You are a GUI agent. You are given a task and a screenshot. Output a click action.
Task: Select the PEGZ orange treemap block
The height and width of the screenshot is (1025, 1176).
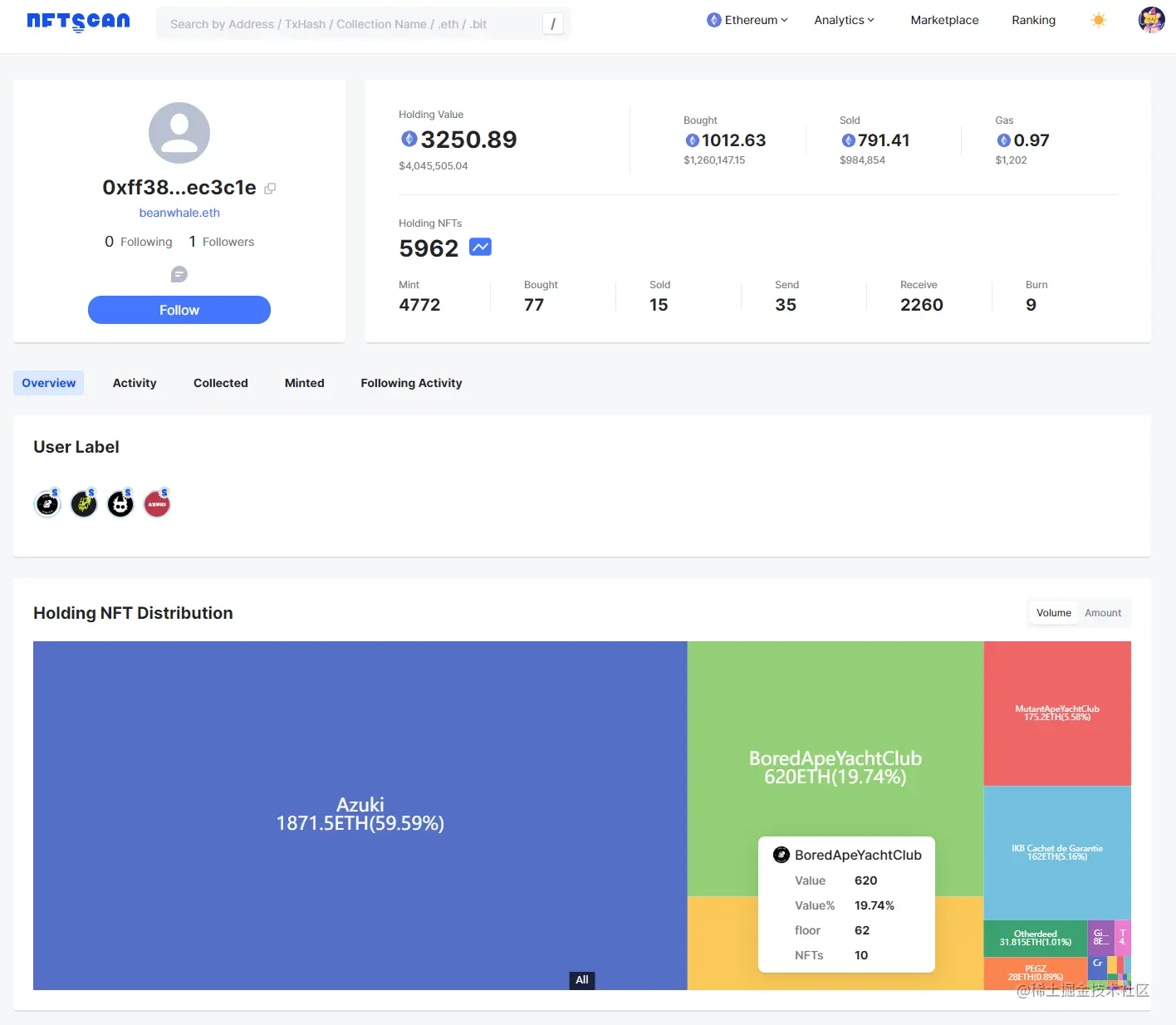point(1036,973)
